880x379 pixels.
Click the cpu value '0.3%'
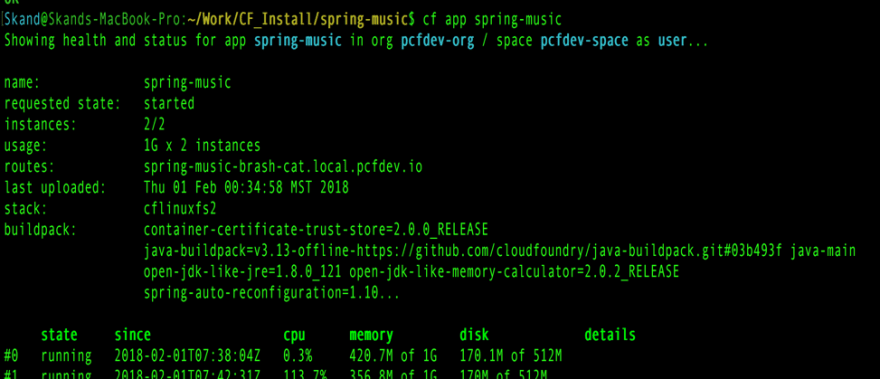297,356
